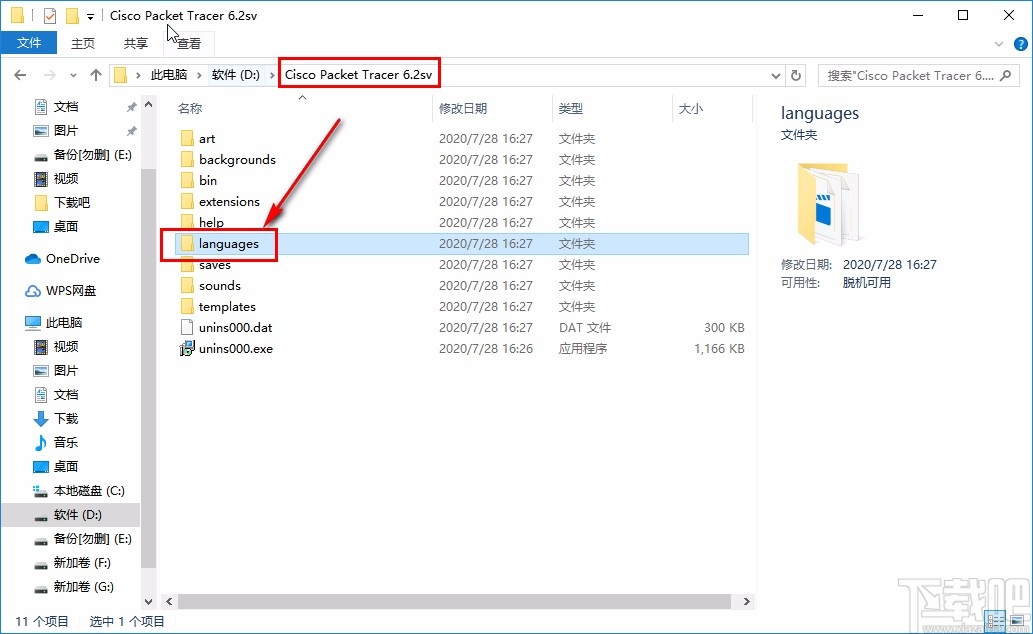Sort by 修改日期 column header
This screenshot has height=634, width=1033.
[463, 109]
